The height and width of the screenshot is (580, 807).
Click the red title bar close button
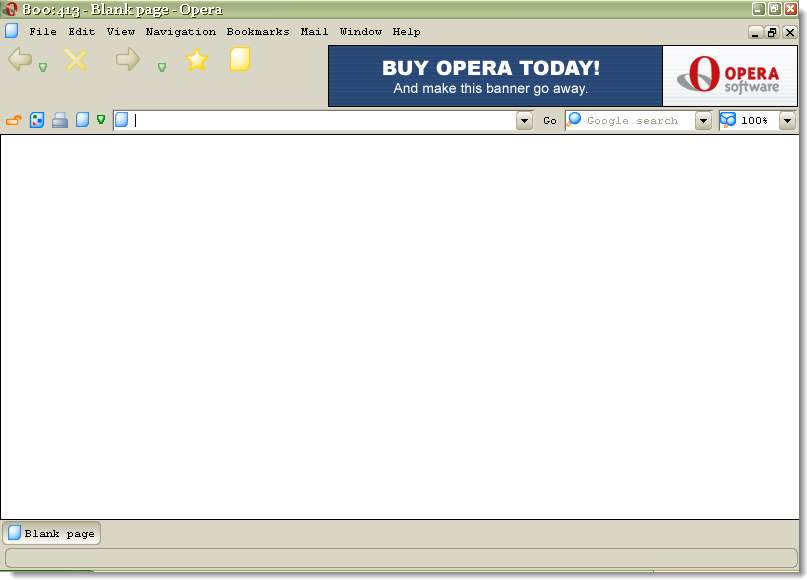[x=791, y=9]
